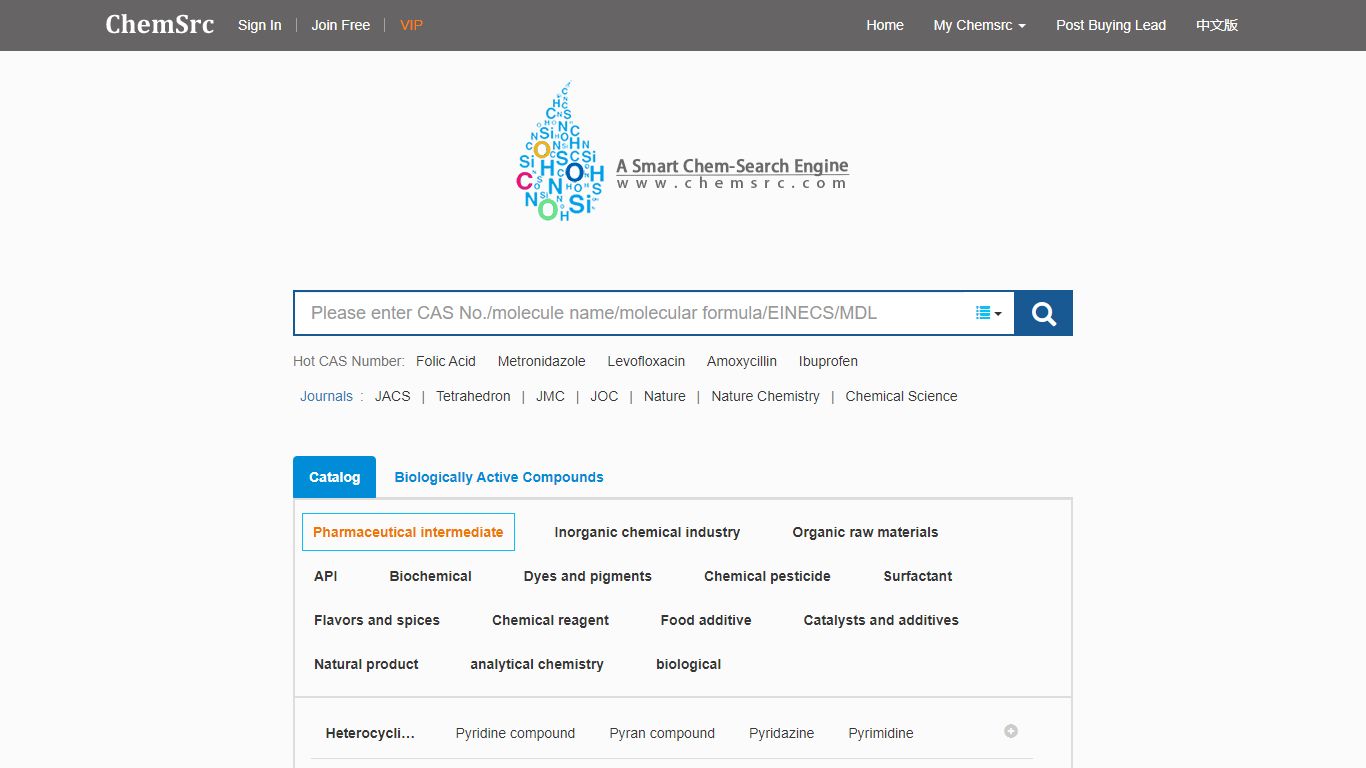The width and height of the screenshot is (1366, 768).
Task: Select hot CAS Folic Acid
Action: tap(446, 361)
